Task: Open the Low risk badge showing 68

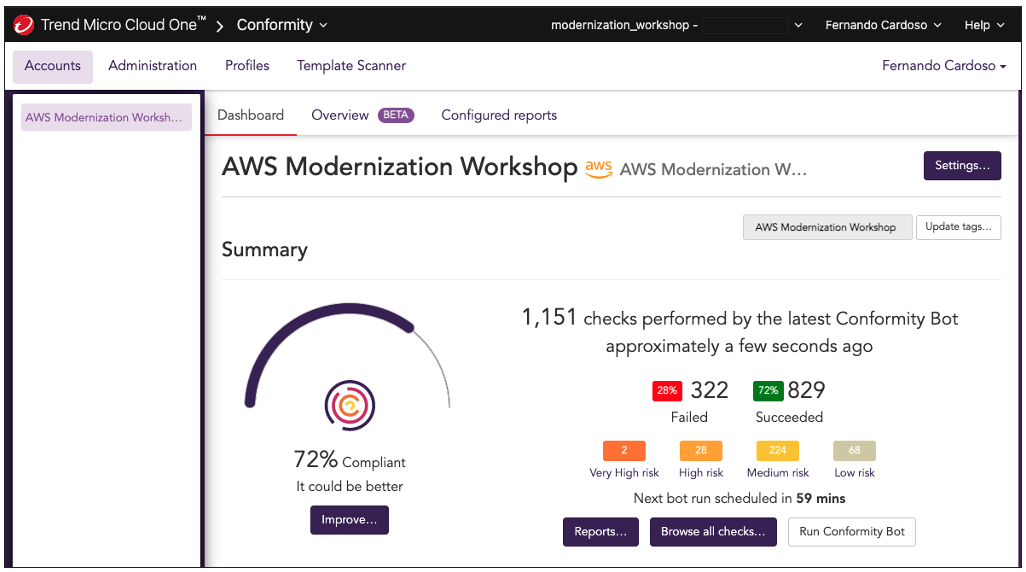Action: tap(854, 450)
